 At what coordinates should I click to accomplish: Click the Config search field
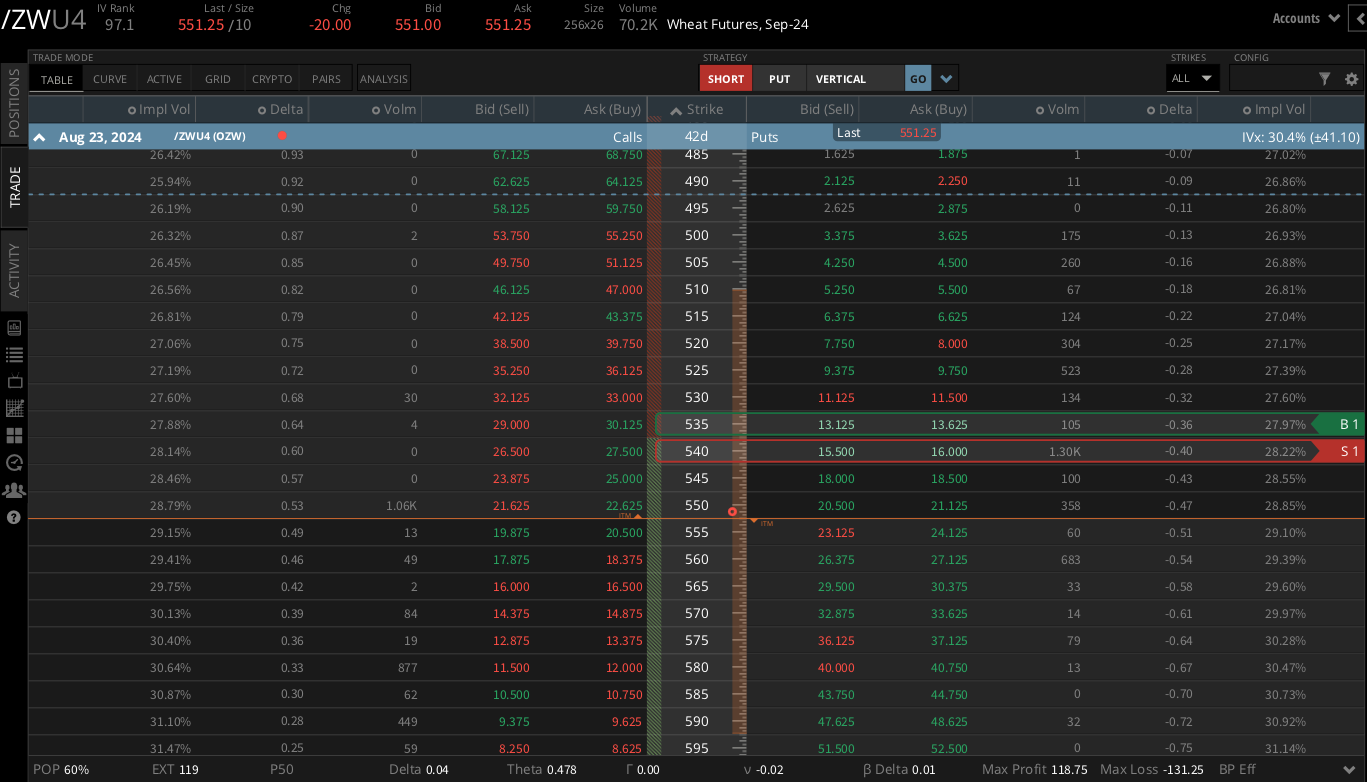point(1271,78)
